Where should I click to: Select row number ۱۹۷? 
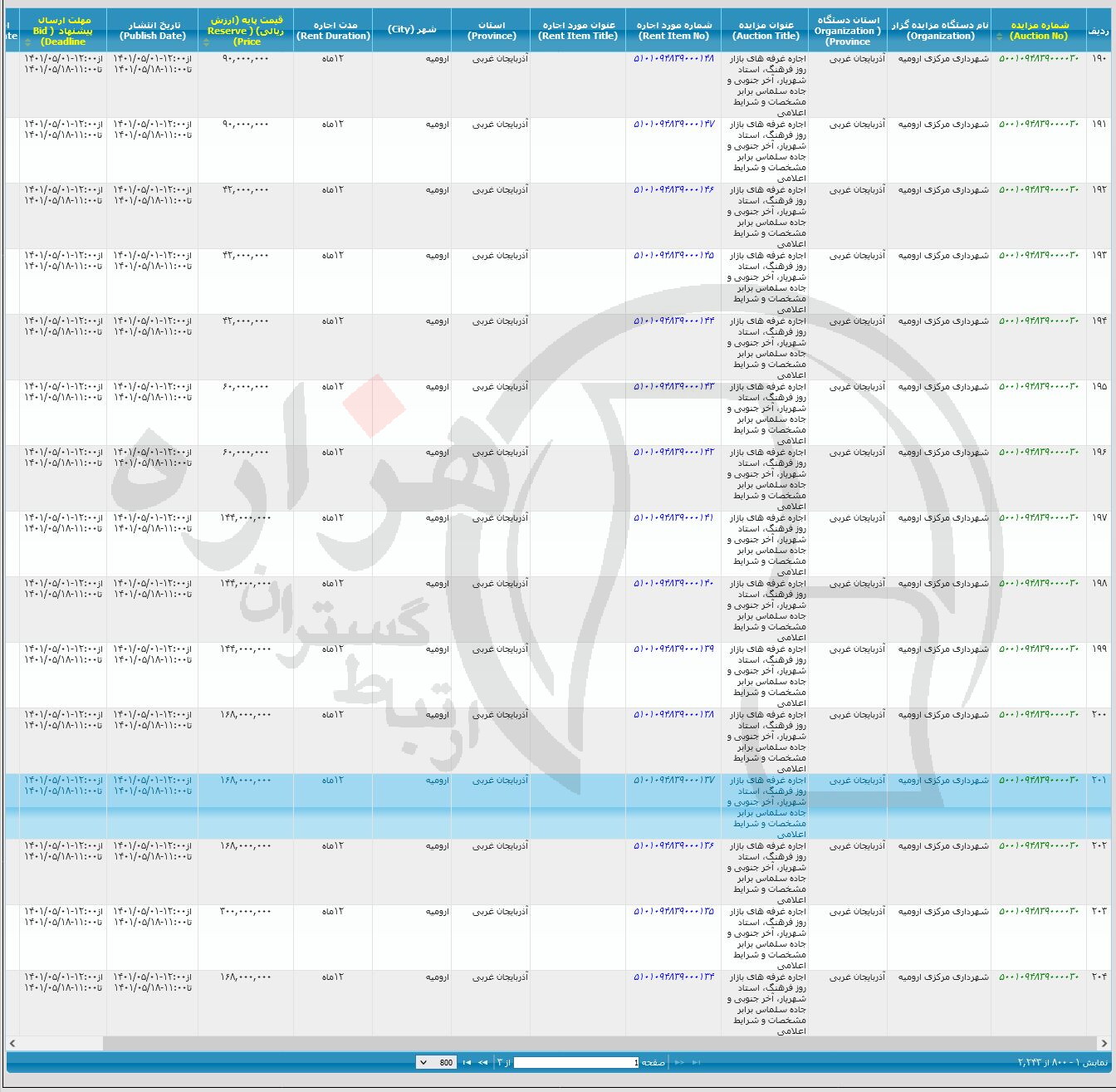(1099, 518)
